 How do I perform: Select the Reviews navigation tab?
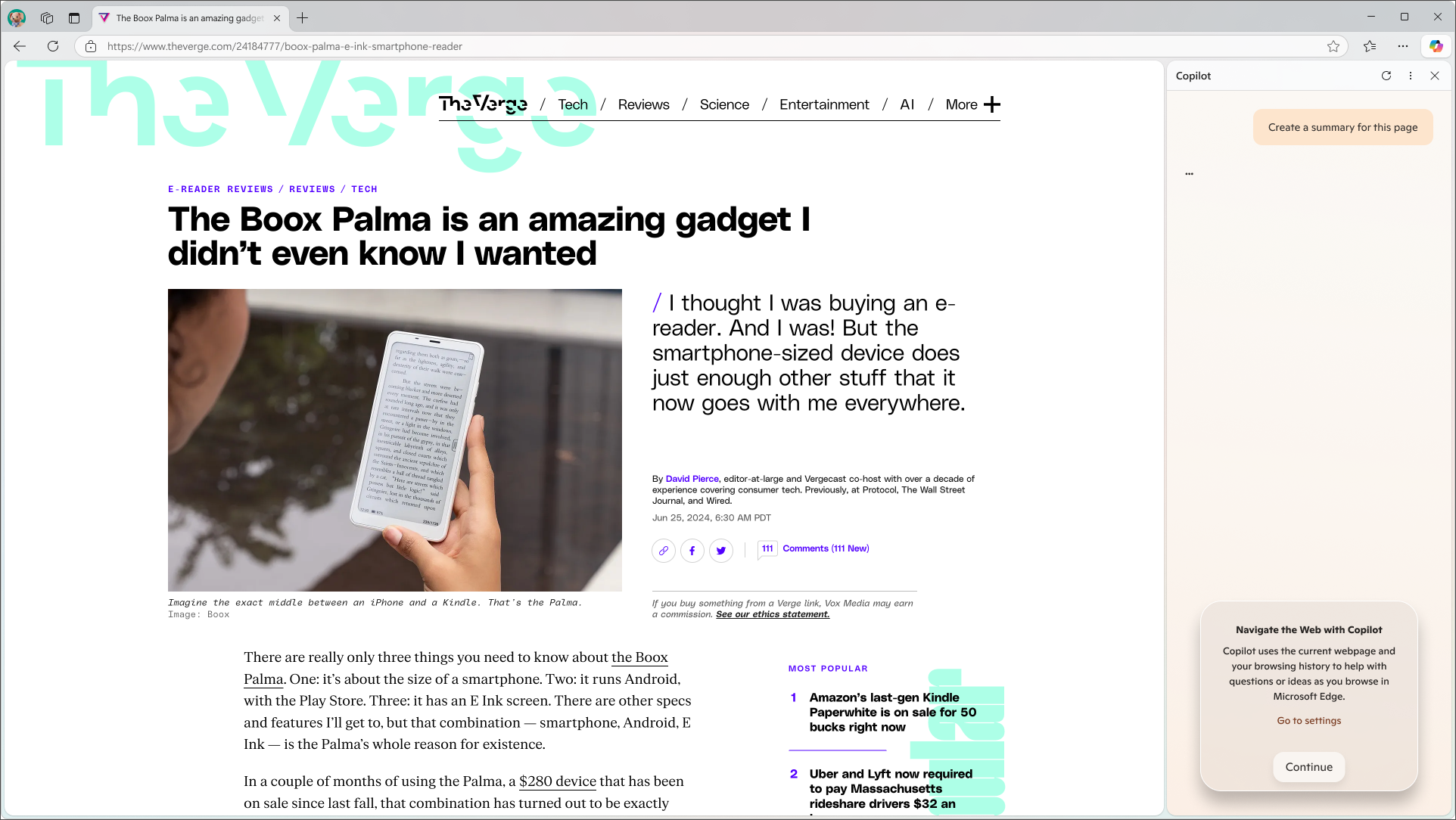click(643, 104)
